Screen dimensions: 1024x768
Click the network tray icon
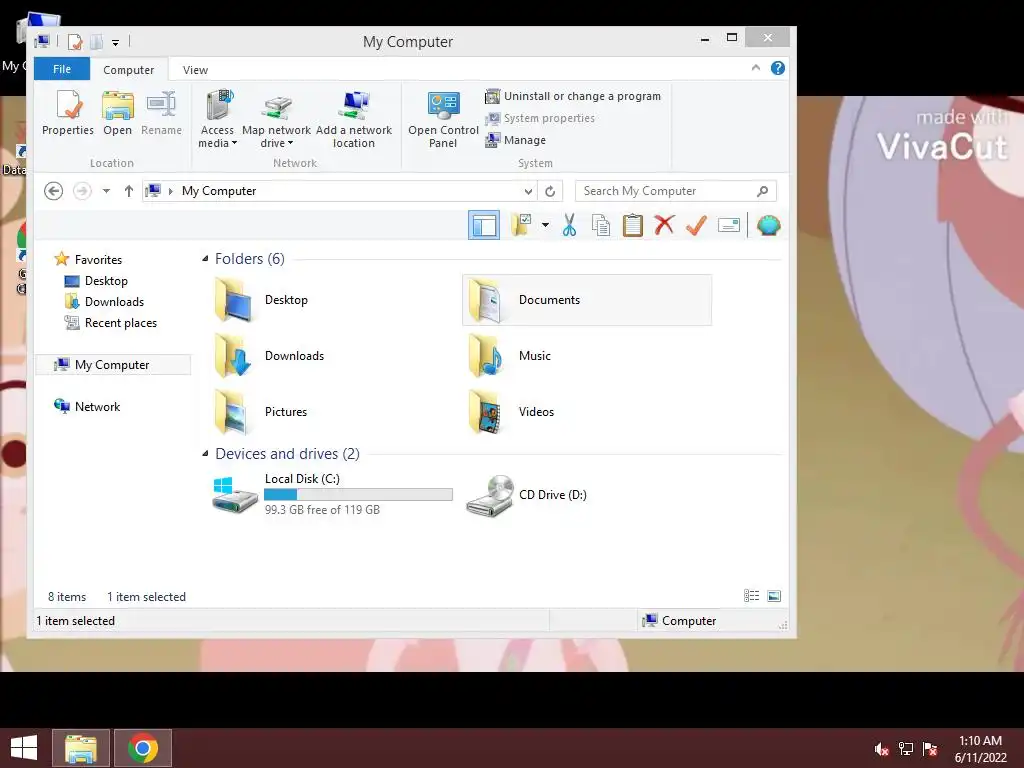tap(906, 749)
